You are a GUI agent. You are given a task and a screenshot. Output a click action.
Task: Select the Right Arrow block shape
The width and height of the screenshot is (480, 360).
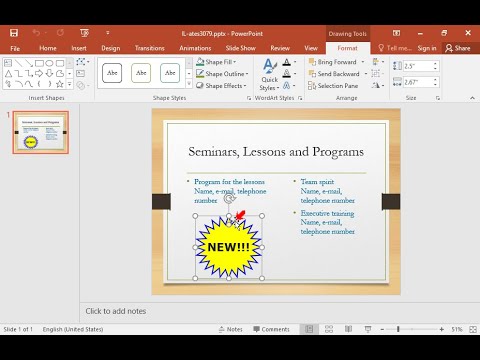pyautogui.click(x=39, y=74)
